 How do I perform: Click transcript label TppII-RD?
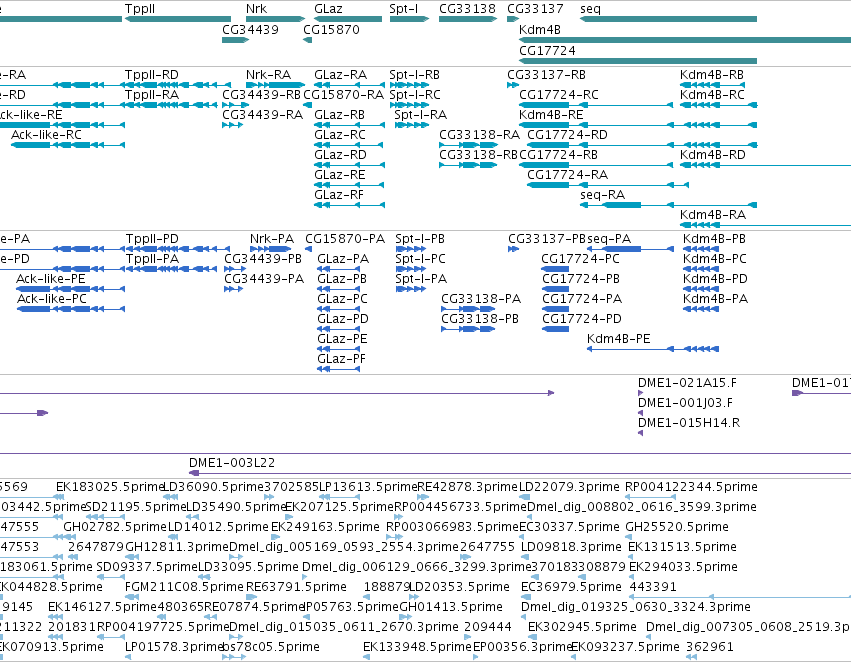point(151,75)
